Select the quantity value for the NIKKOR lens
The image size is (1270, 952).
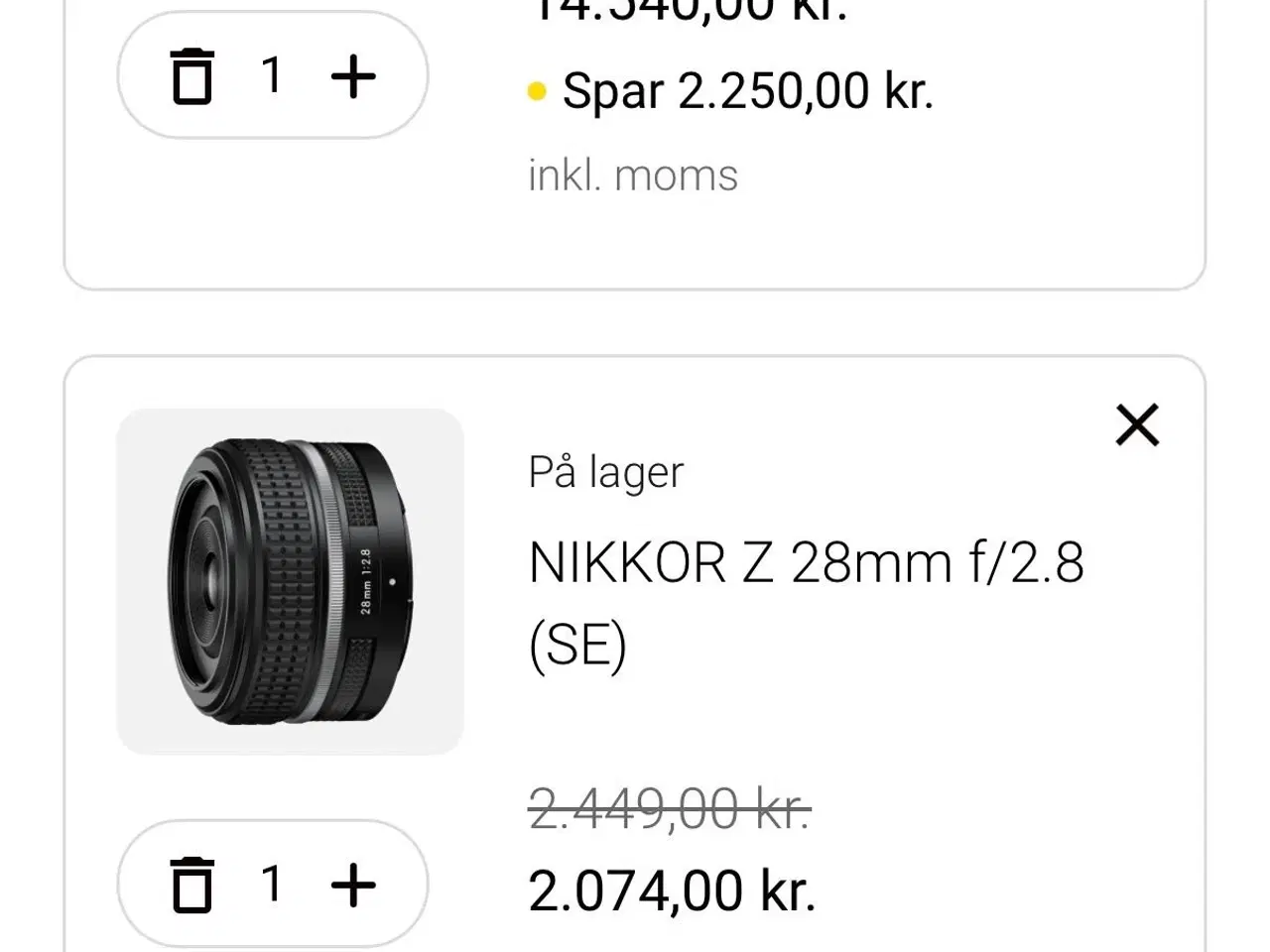(274, 884)
